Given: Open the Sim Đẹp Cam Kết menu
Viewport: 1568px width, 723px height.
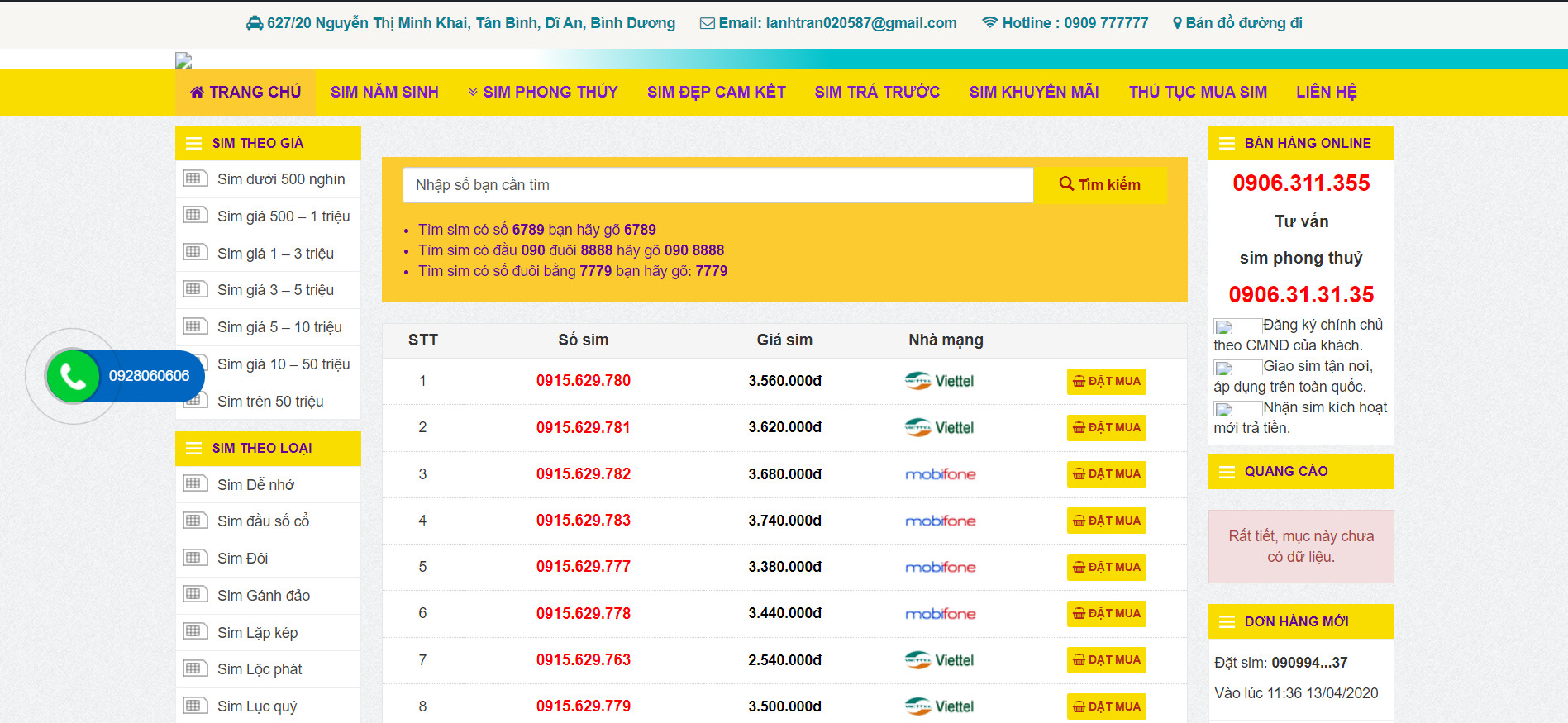Looking at the screenshot, I should tap(717, 92).
